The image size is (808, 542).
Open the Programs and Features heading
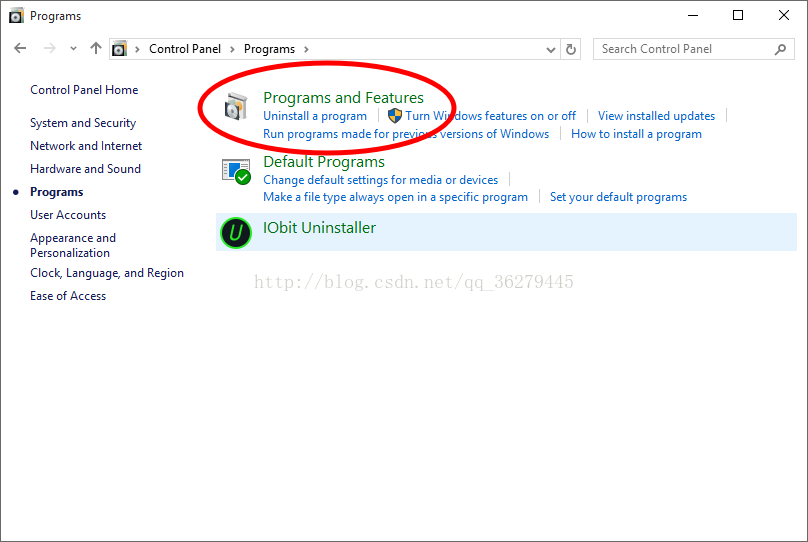pos(343,97)
